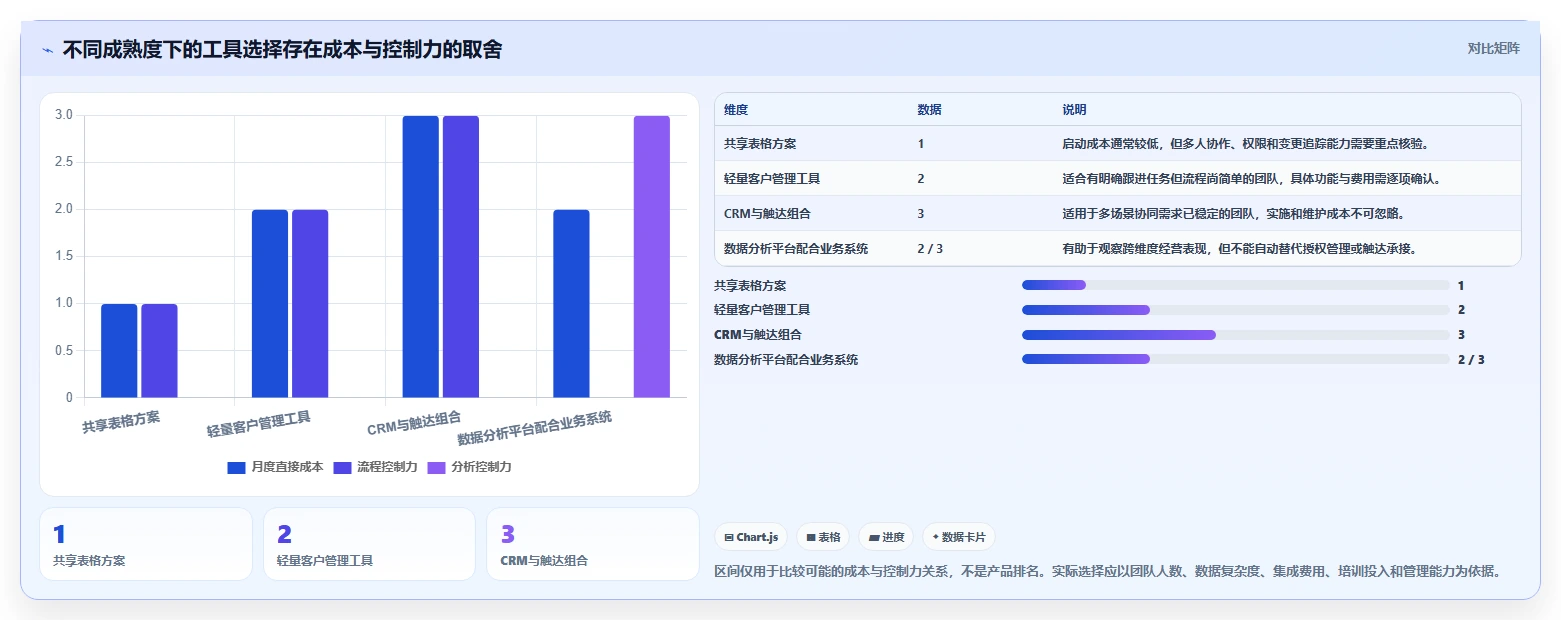This screenshot has width=1561, height=620.
Task: Click the CRM与触达组合 cell in the table
Action: coord(767,214)
